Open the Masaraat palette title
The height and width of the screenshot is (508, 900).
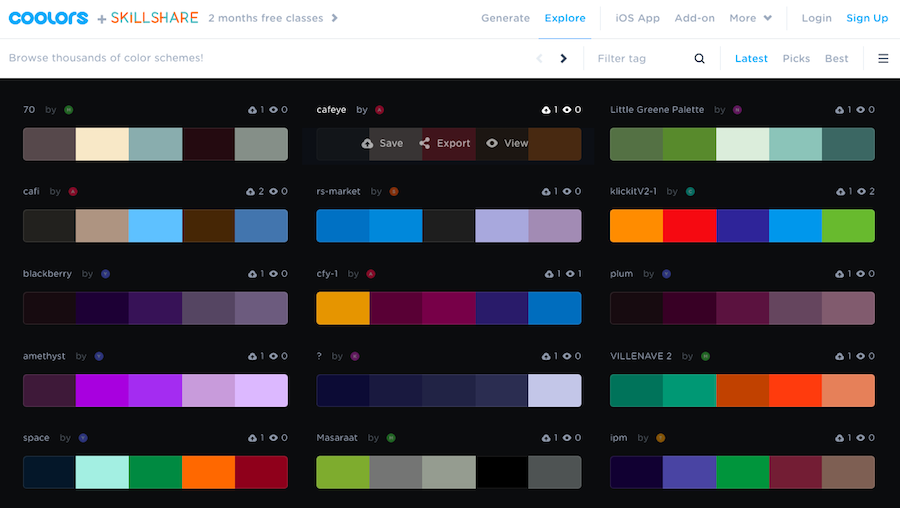click(337, 438)
